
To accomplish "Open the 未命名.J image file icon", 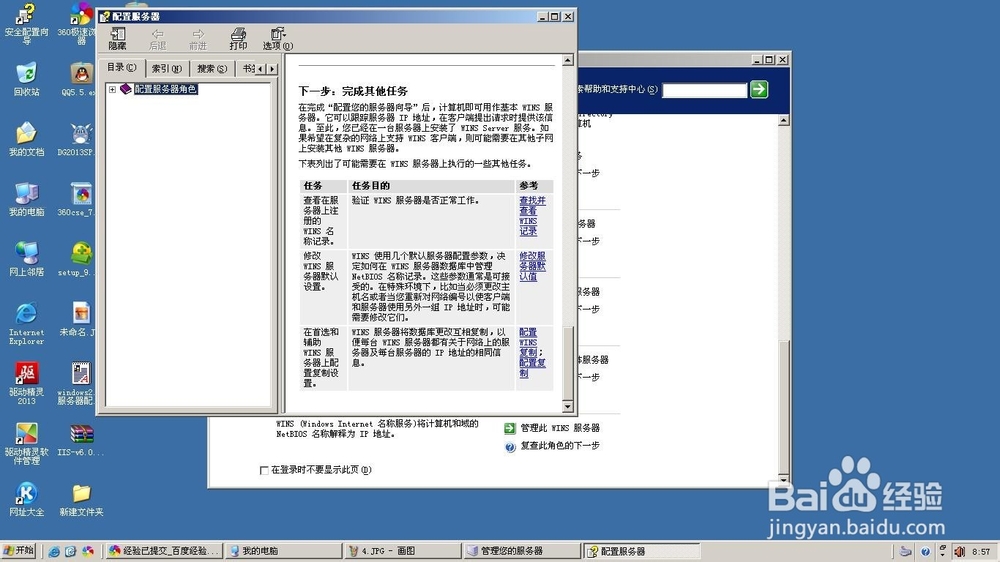I will 79,318.
